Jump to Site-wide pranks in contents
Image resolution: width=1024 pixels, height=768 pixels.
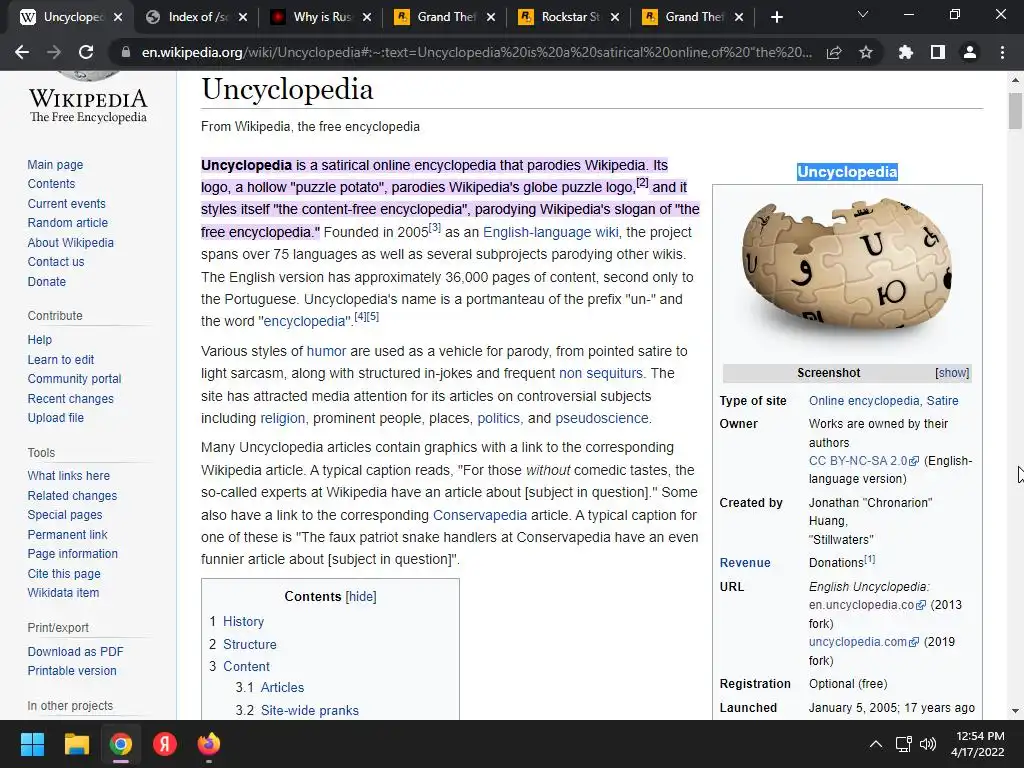(310, 711)
